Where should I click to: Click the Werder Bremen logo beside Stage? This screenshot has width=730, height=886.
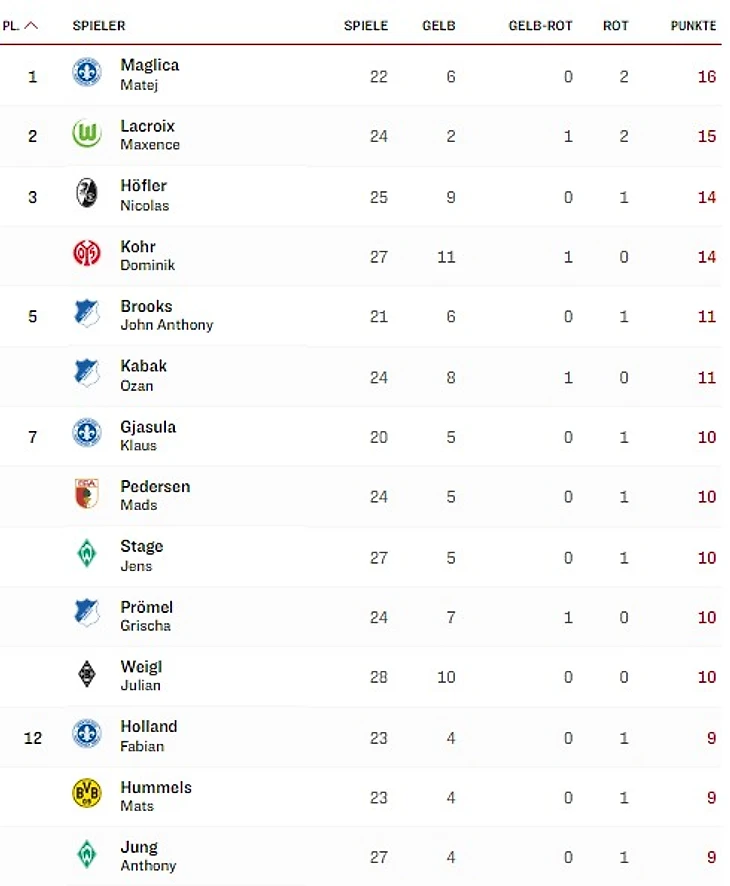point(87,554)
